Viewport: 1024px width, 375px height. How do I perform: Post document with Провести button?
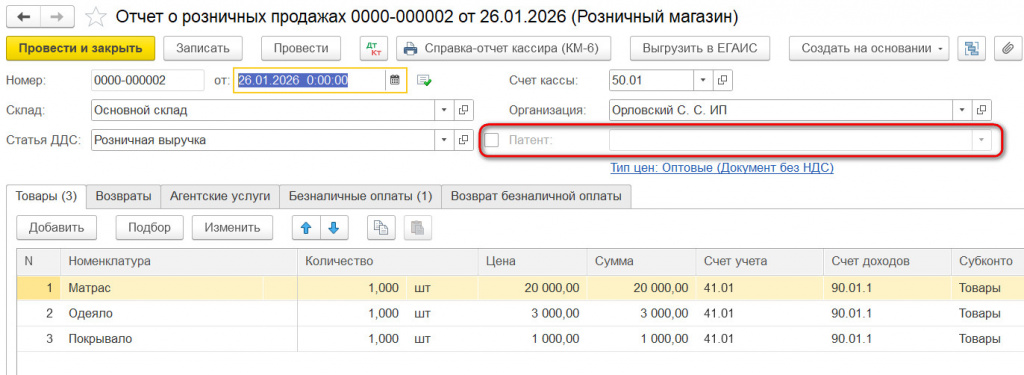point(301,48)
